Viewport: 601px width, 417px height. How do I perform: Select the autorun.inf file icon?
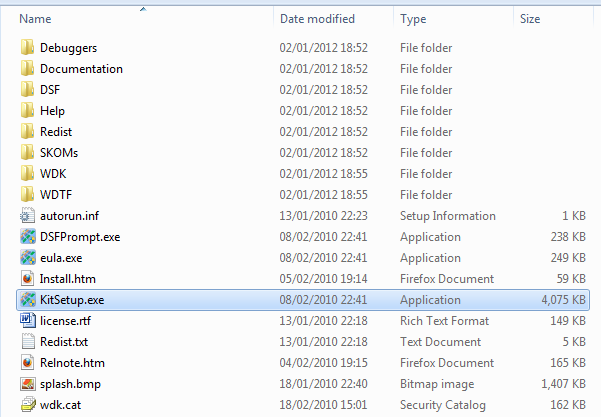point(27,216)
